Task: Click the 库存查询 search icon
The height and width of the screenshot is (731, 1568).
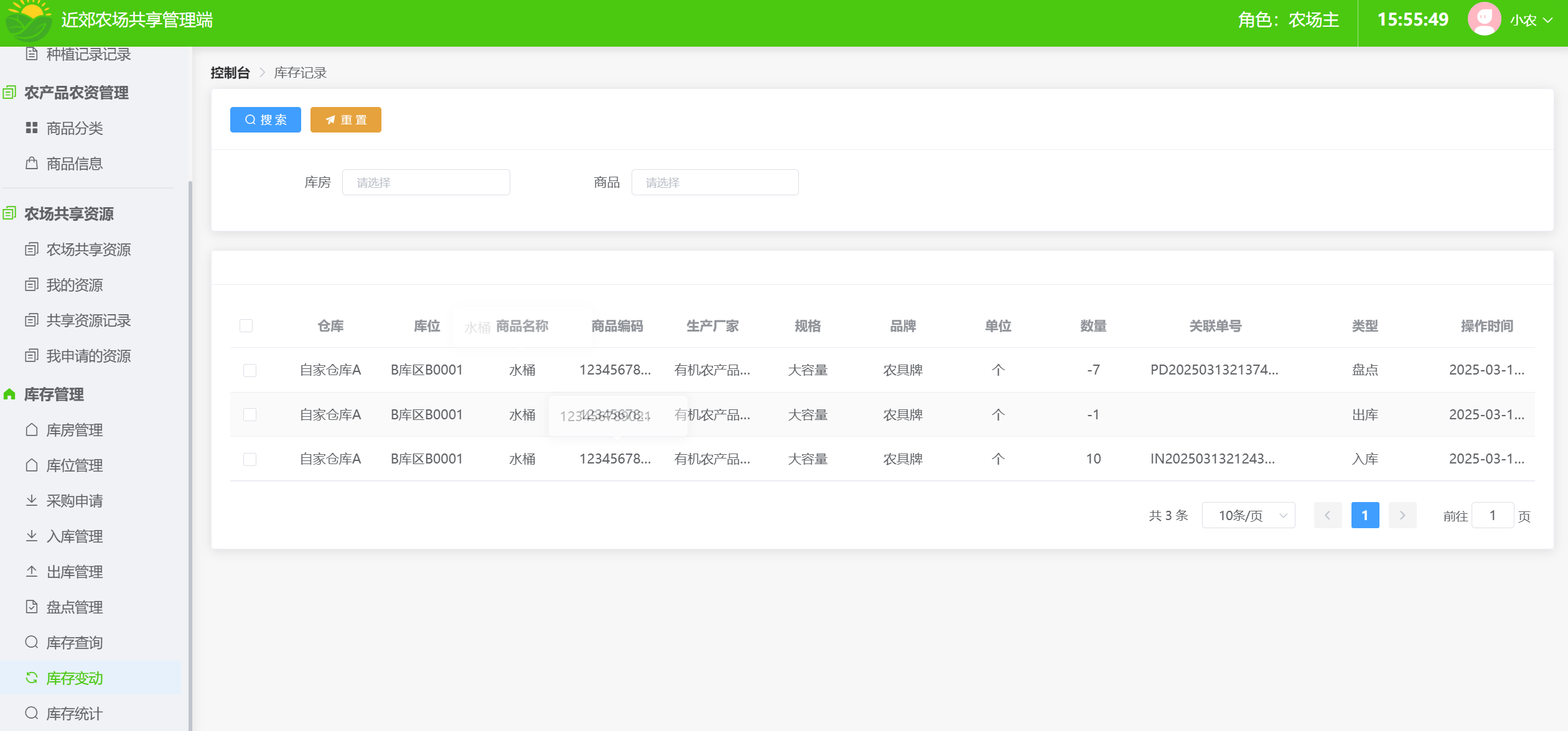Action: point(32,643)
